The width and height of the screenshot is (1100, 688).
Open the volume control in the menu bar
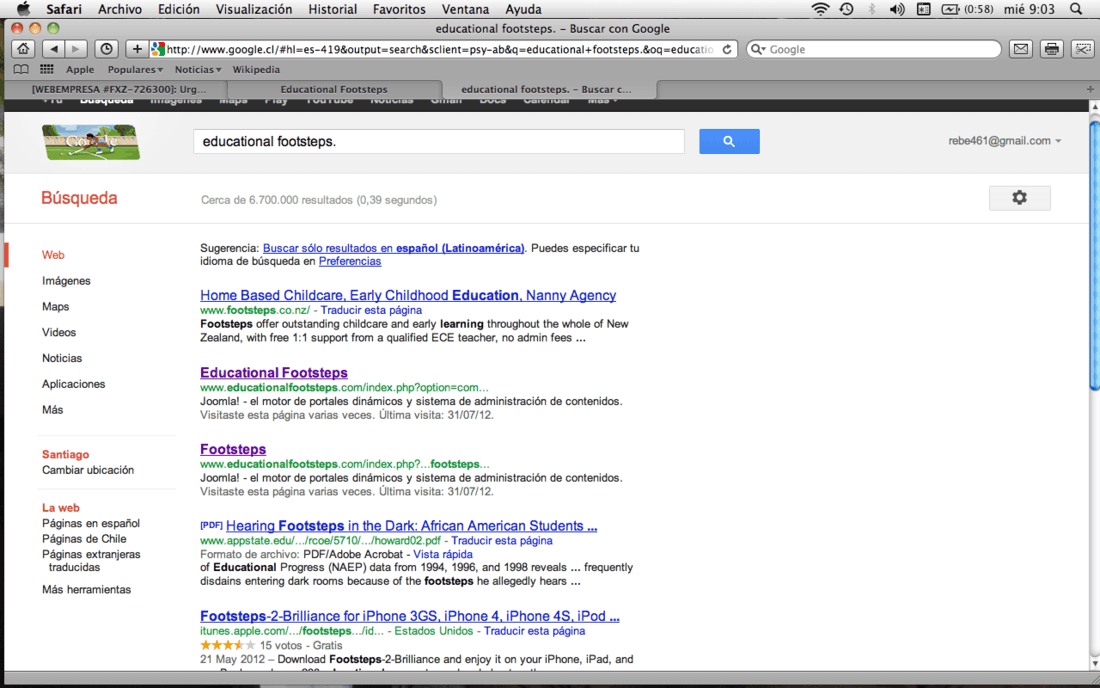coord(897,9)
